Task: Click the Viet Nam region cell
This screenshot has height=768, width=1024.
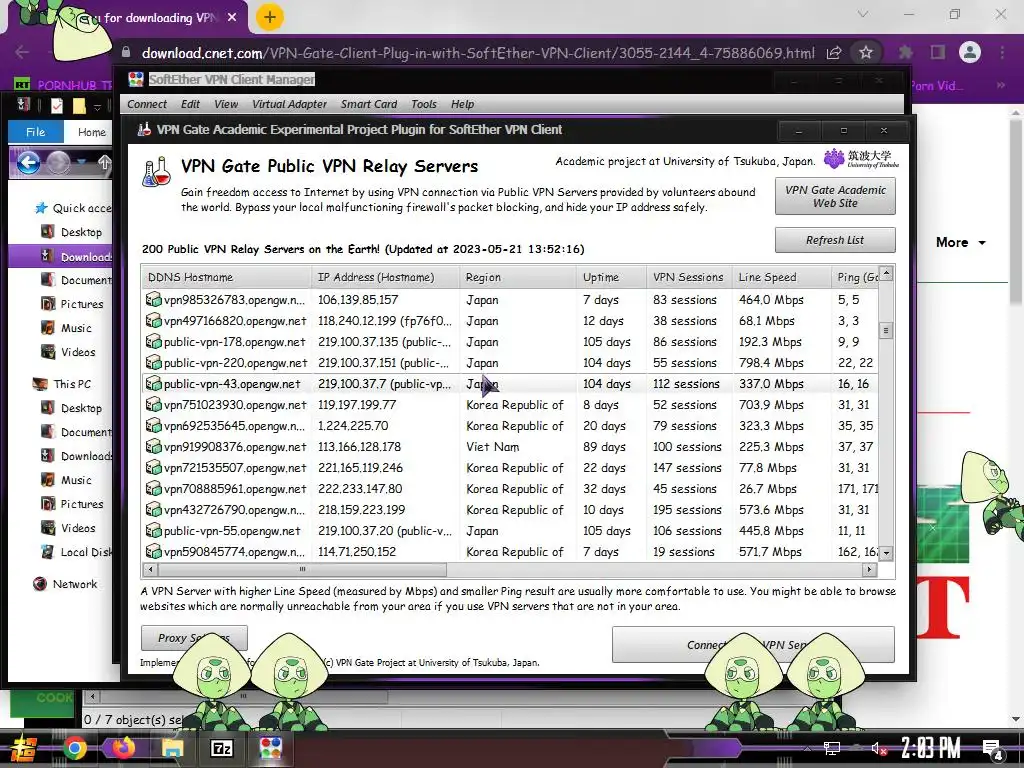Action: pos(492,447)
